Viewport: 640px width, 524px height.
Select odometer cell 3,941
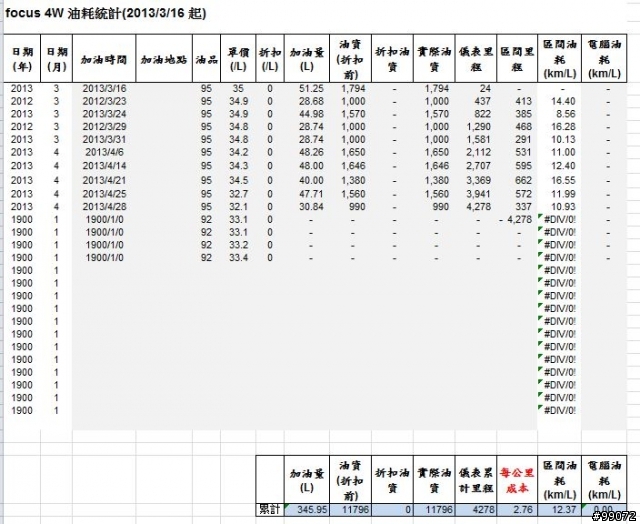click(478, 193)
